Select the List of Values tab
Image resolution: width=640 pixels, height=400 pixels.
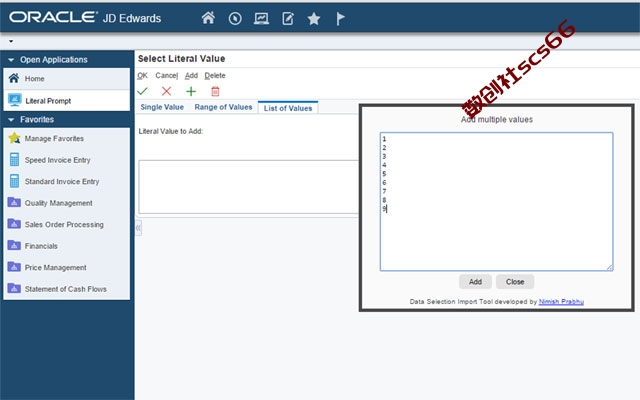288,108
